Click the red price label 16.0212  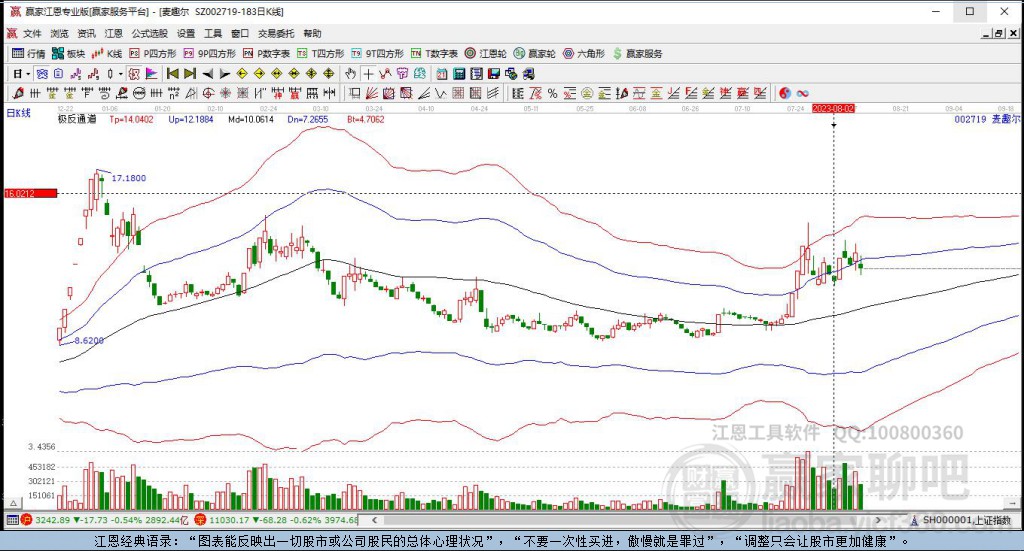point(30,193)
